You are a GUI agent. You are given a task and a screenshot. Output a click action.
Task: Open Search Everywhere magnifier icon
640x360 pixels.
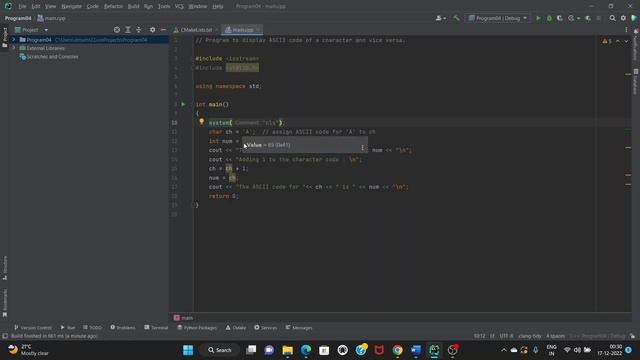(612, 18)
